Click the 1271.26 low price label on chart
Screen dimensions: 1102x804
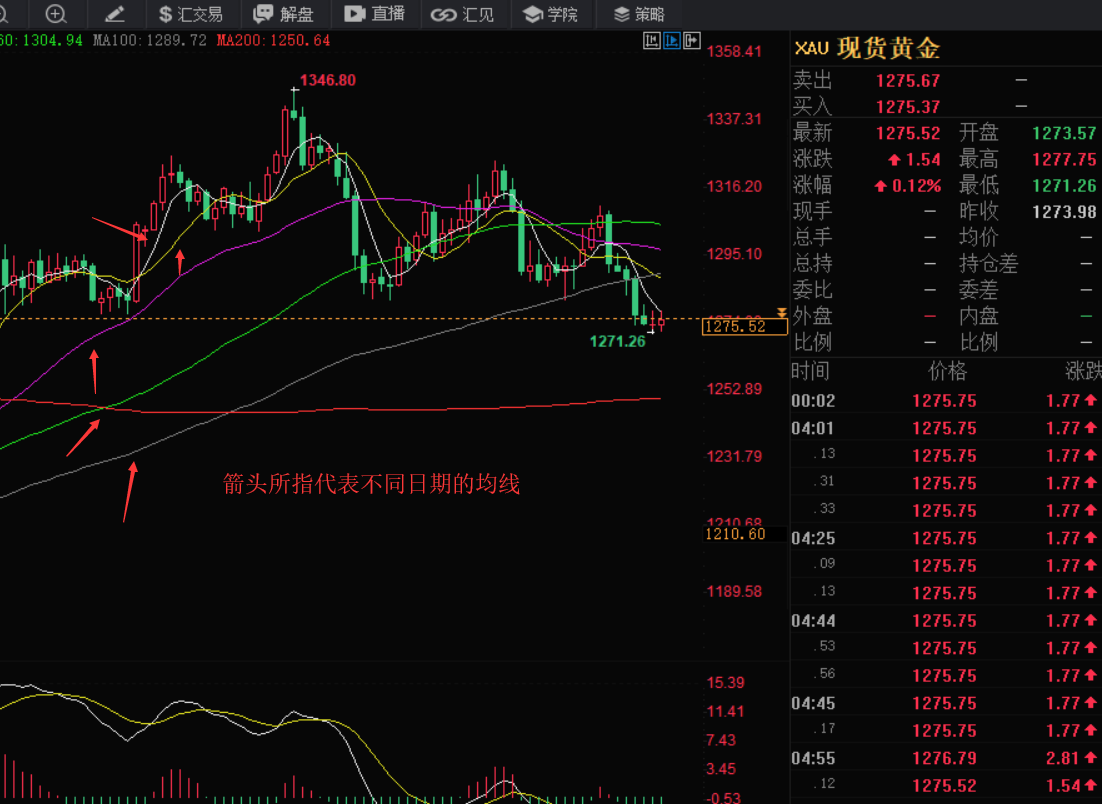[617, 342]
